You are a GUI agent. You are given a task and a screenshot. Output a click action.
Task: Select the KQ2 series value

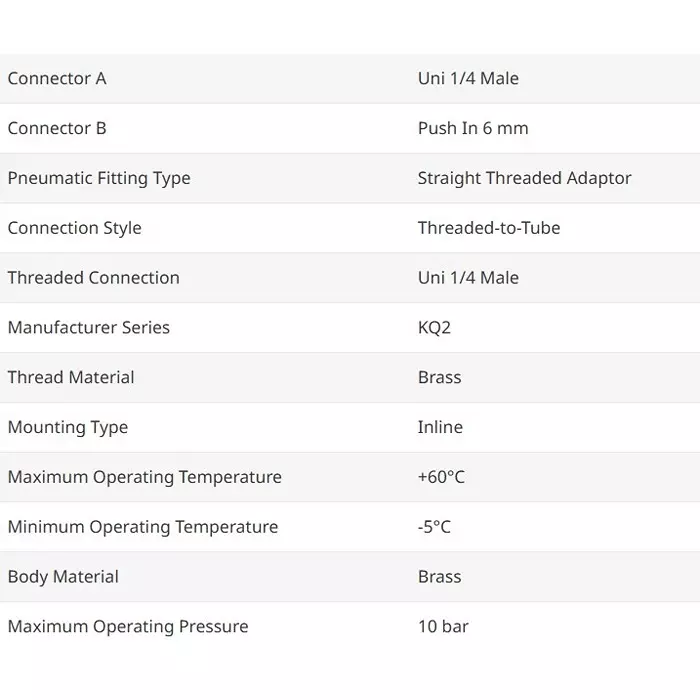click(435, 328)
